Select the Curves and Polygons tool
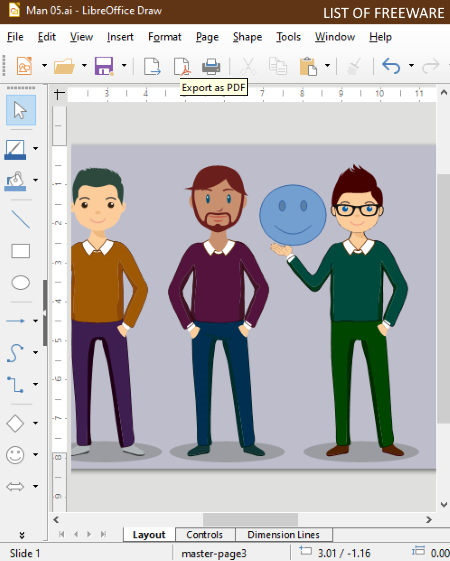Image resolution: width=450 pixels, height=561 pixels. point(15,353)
